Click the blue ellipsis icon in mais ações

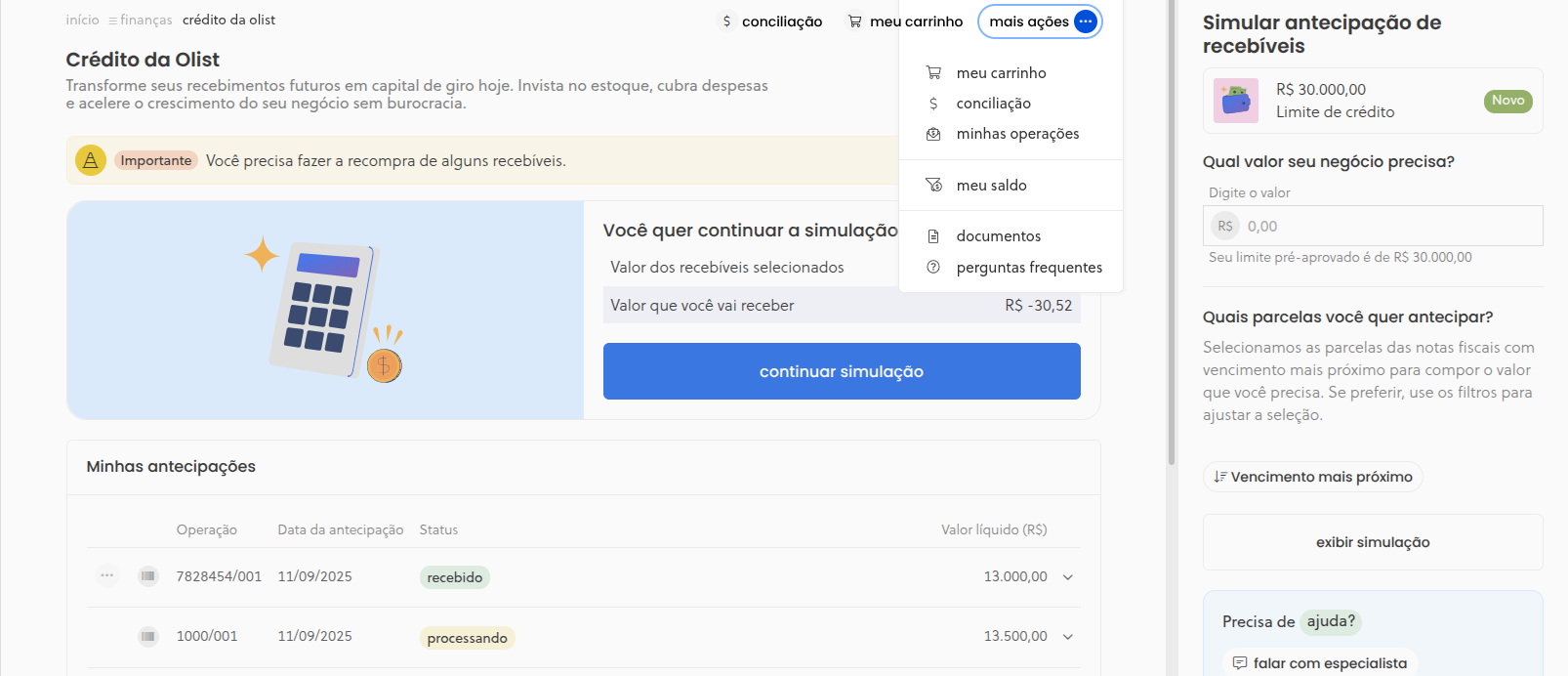pyautogui.click(x=1086, y=21)
